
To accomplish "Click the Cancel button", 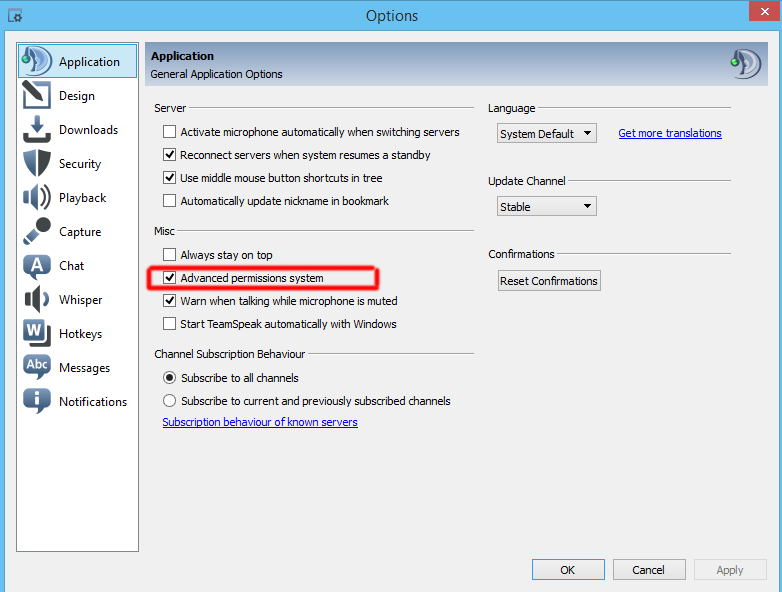I will click(649, 570).
